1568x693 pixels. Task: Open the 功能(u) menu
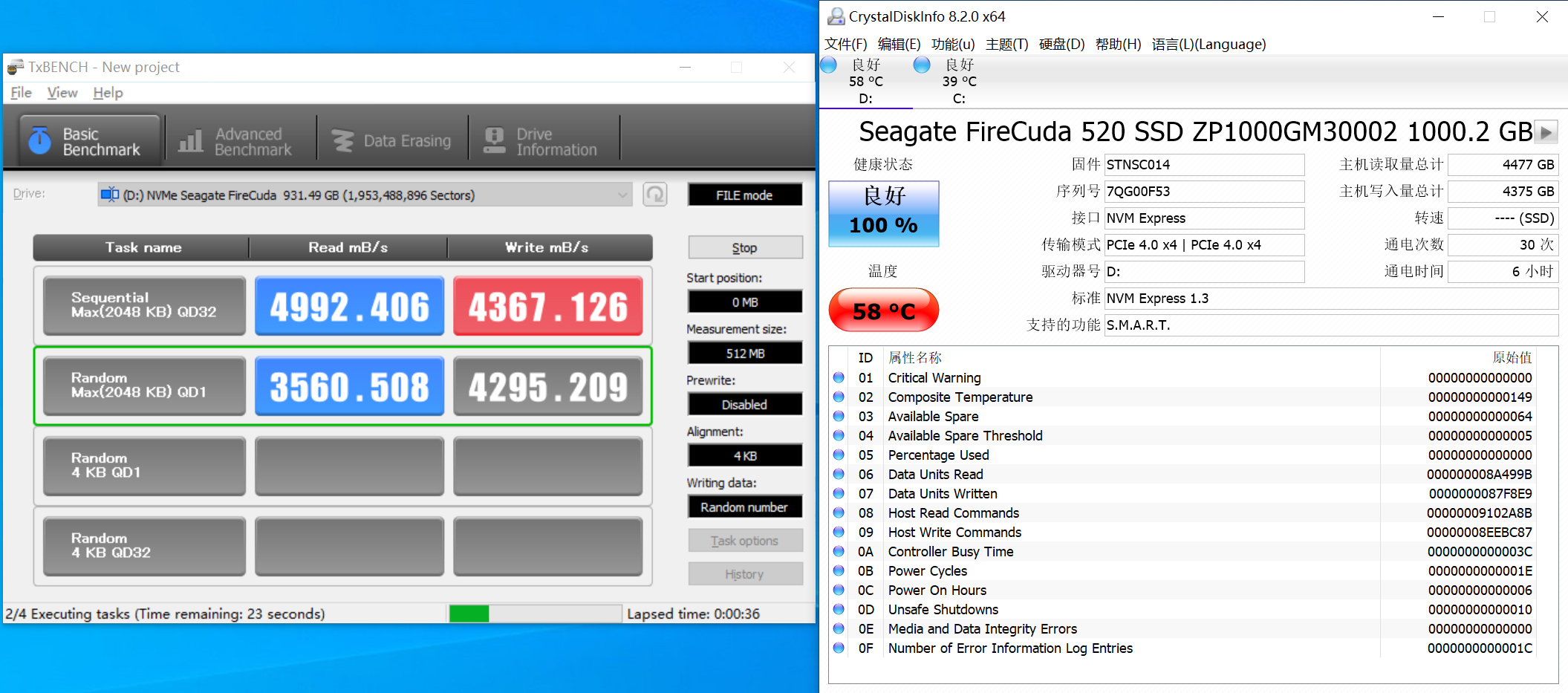click(953, 45)
